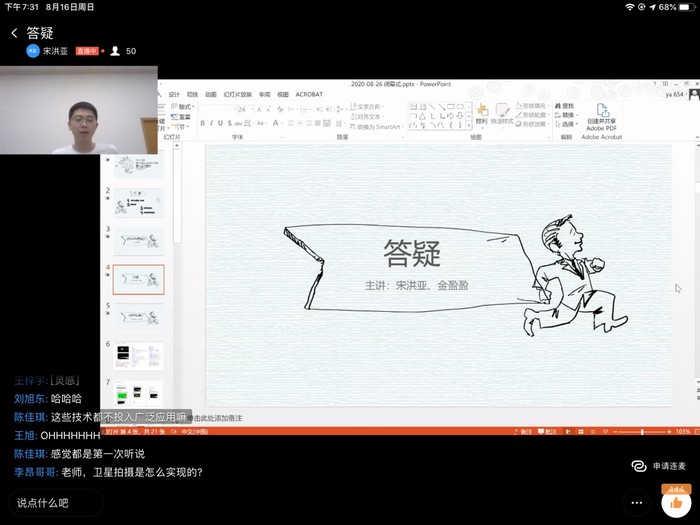The width and height of the screenshot is (700, 525).
Task: Open the Aa change case dropdown
Action: click(261, 123)
